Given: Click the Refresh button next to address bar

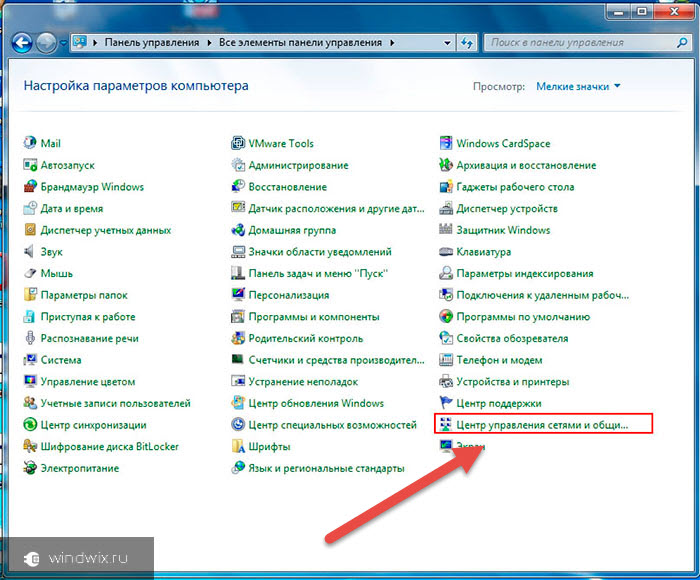Looking at the screenshot, I should (x=467, y=43).
